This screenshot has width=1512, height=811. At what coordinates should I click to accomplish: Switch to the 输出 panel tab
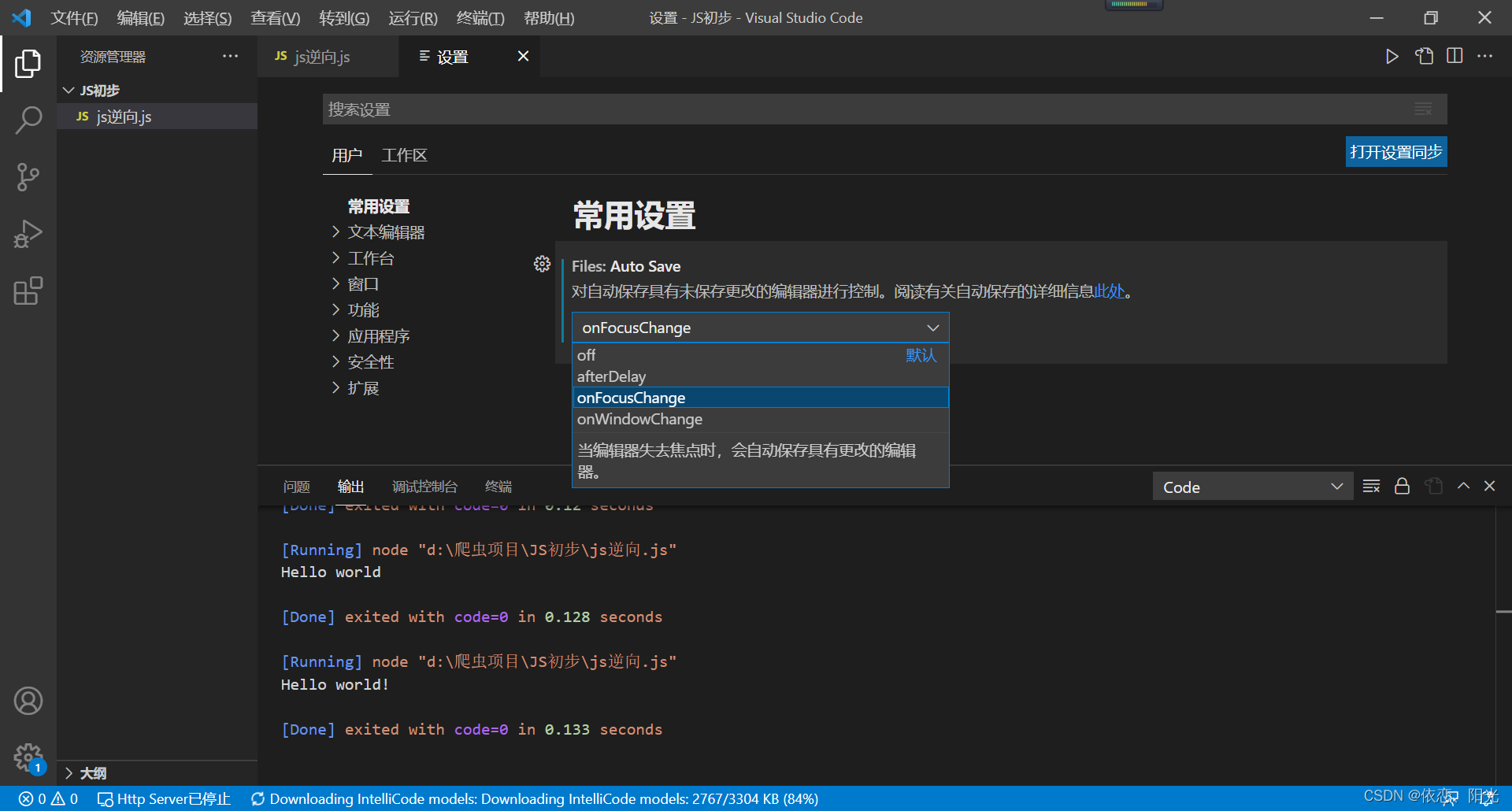[350, 487]
